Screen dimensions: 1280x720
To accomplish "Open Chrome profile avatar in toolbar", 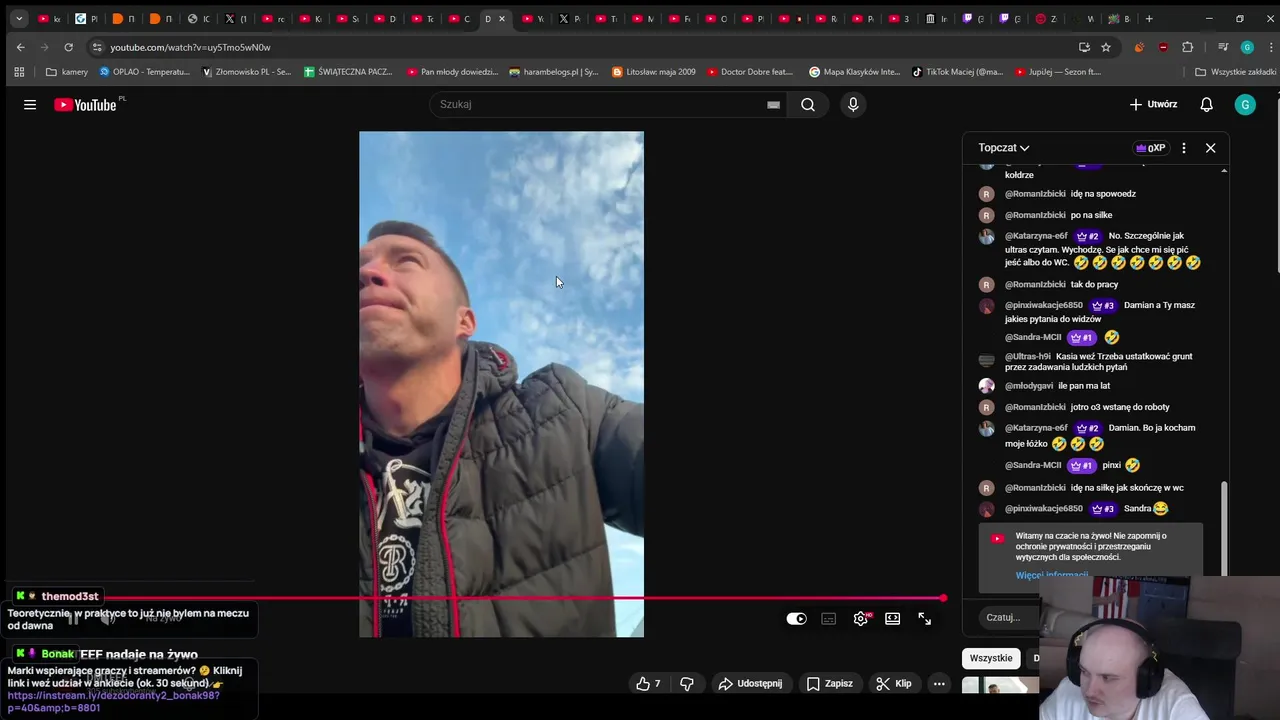I will (1247, 47).
